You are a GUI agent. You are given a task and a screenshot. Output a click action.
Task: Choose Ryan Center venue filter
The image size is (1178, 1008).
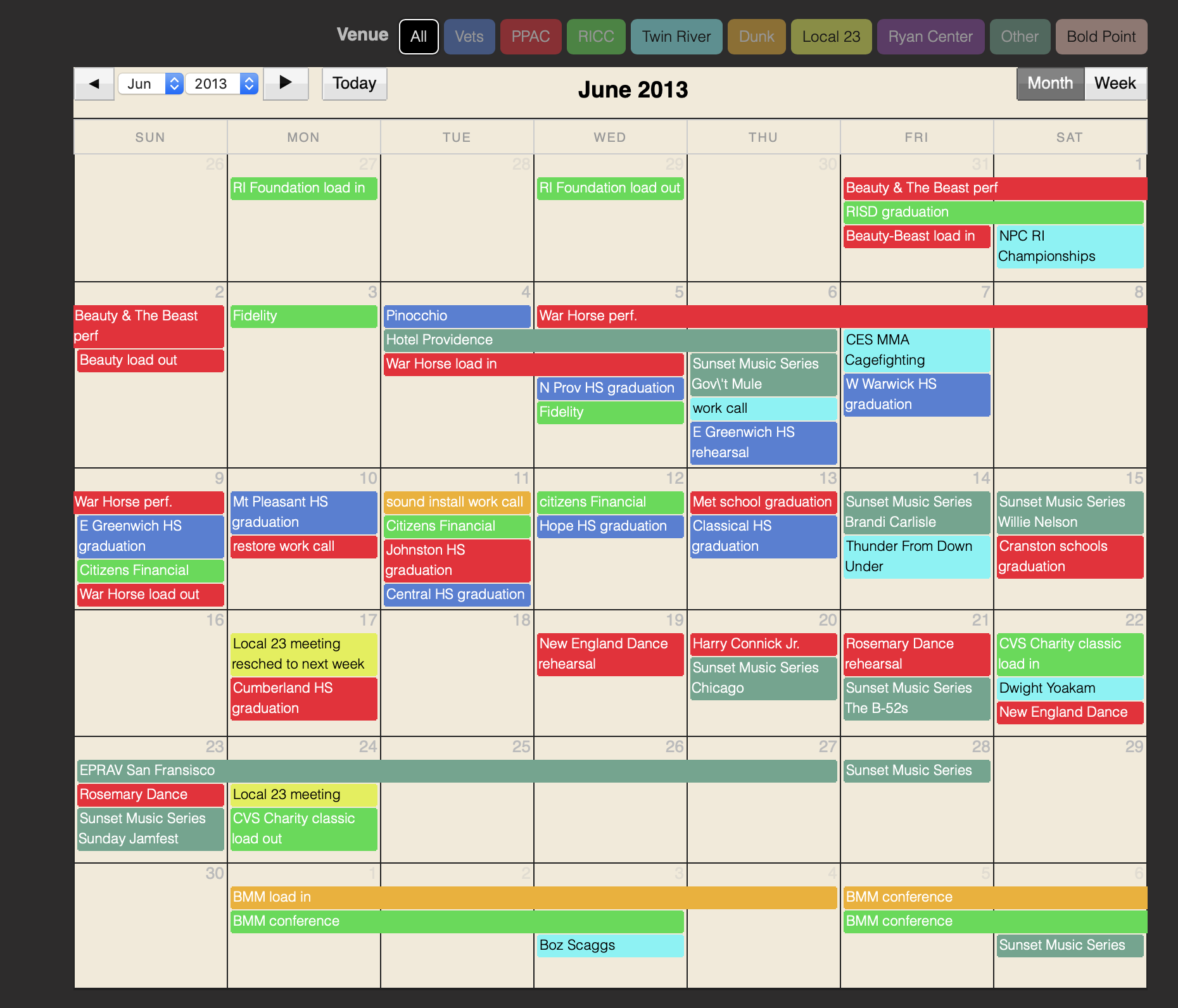pos(930,37)
